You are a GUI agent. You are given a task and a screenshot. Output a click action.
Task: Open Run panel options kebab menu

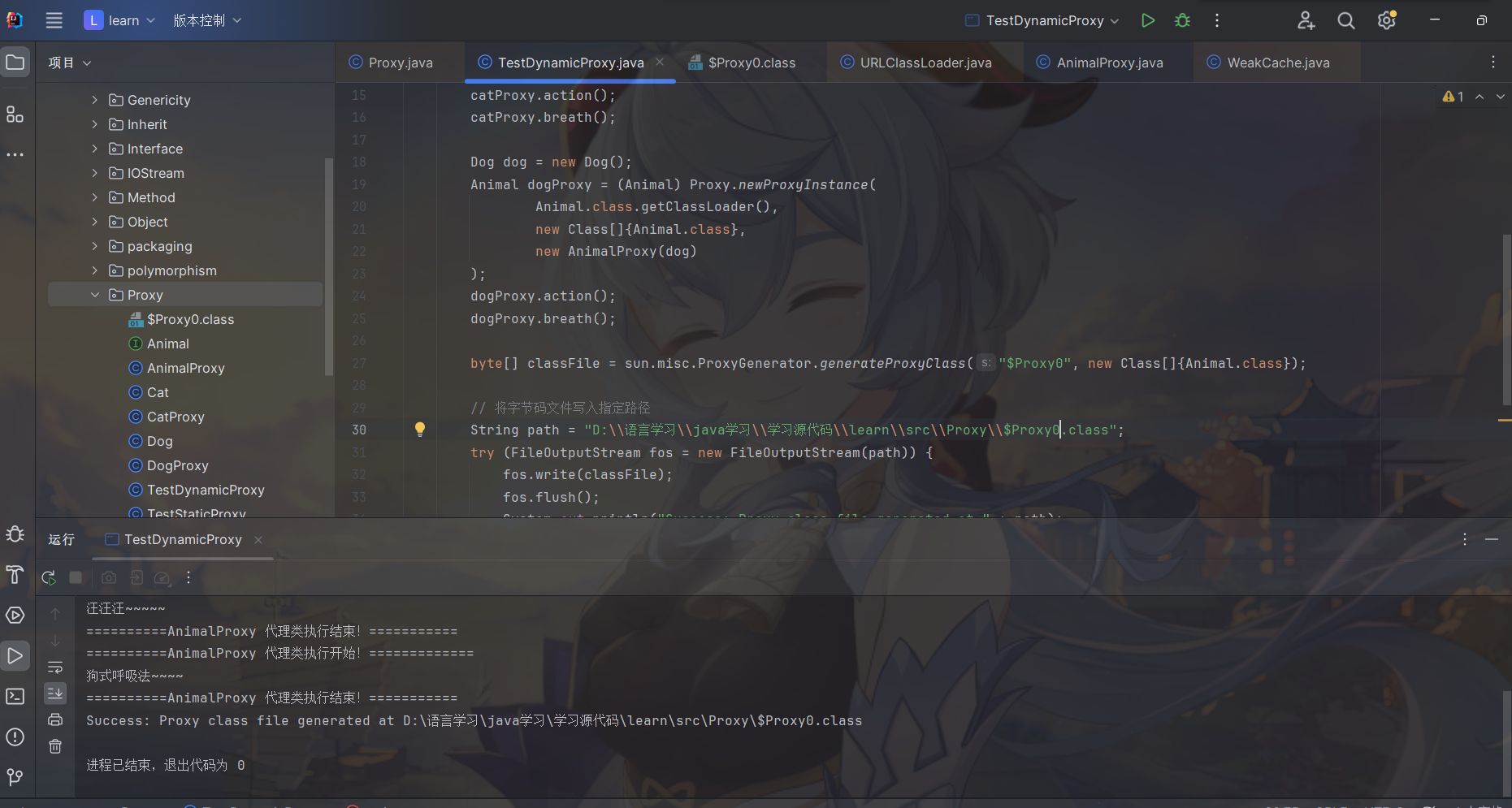point(1465,539)
